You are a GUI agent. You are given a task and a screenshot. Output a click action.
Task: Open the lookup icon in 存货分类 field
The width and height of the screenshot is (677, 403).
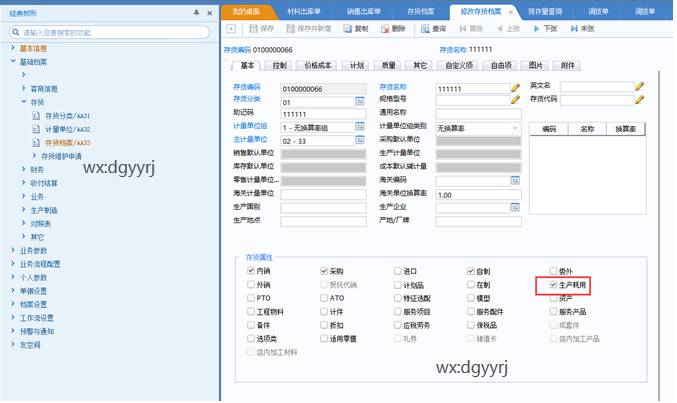(359, 102)
